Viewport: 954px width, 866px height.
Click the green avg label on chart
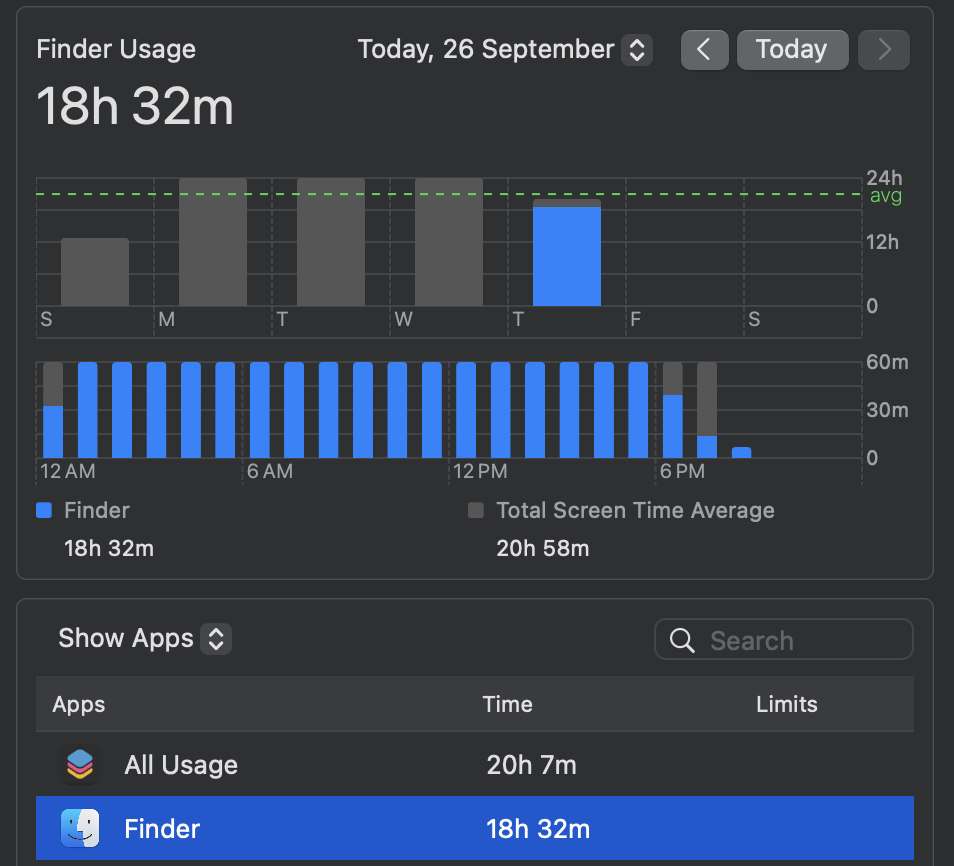click(x=885, y=196)
